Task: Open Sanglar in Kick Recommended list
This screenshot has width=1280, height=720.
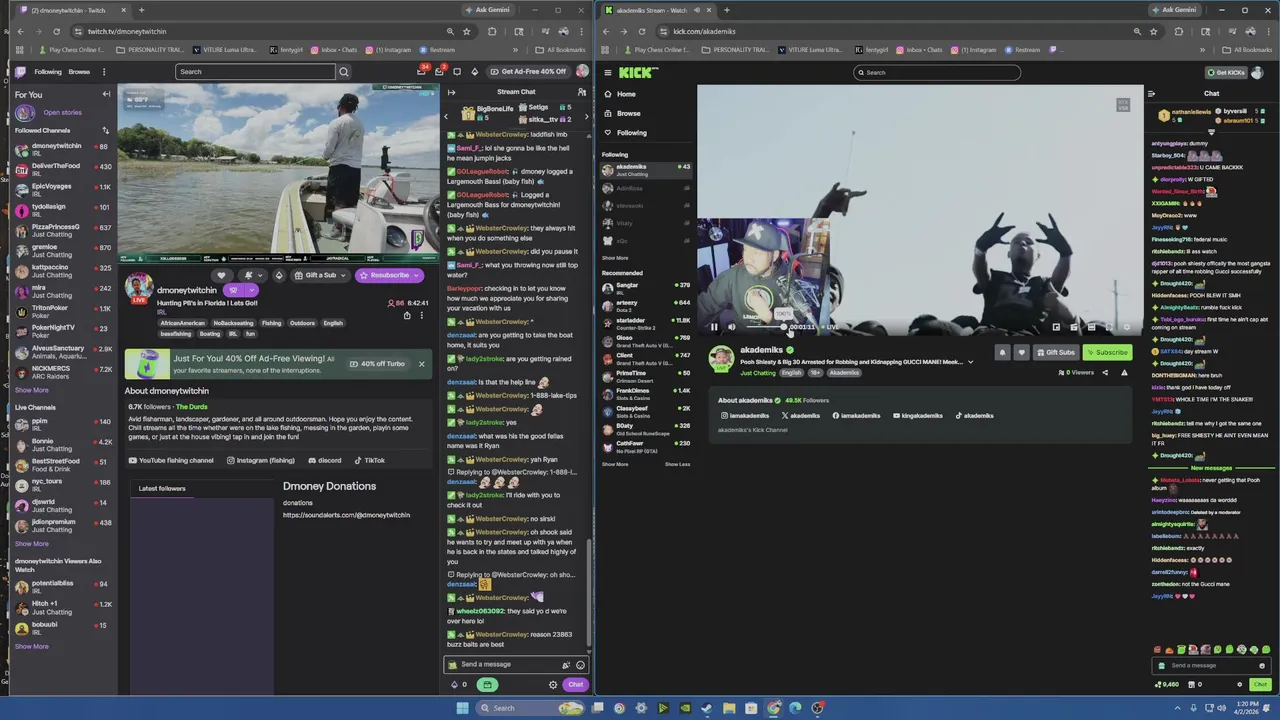Action: tap(646, 288)
